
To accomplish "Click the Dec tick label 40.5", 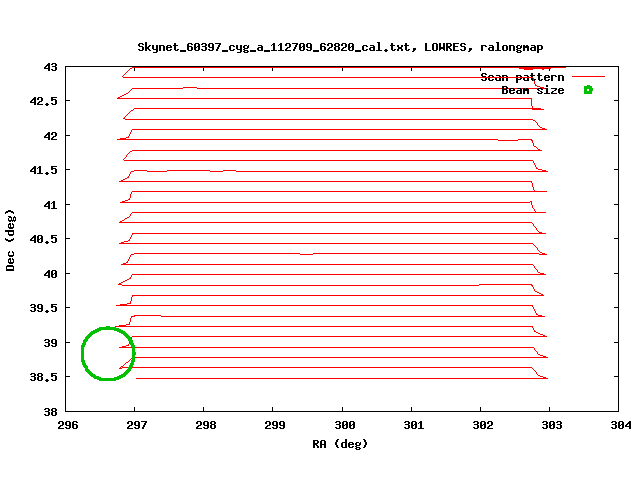I will [44, 239].
